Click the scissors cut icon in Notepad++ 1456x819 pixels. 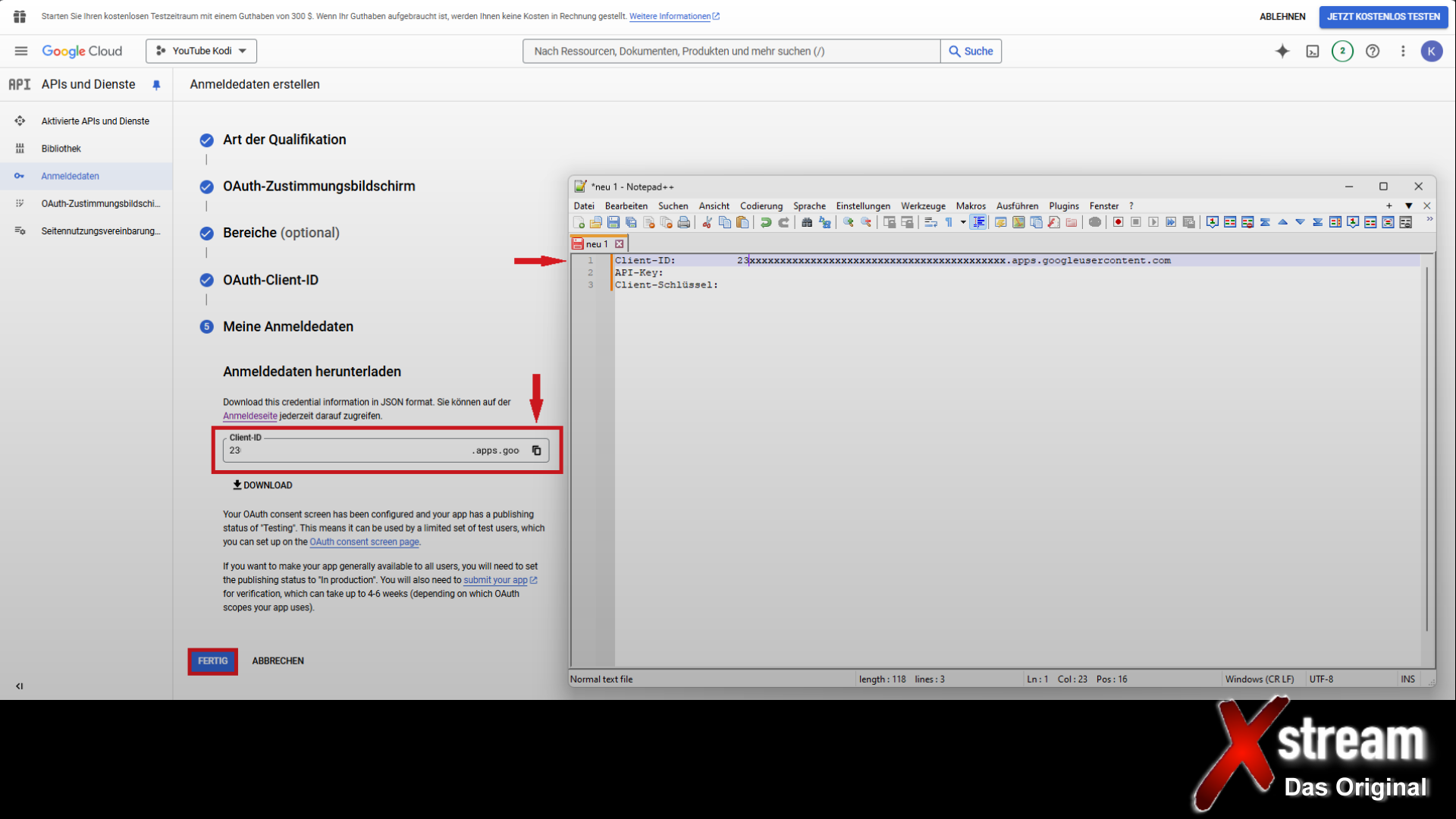707,222
